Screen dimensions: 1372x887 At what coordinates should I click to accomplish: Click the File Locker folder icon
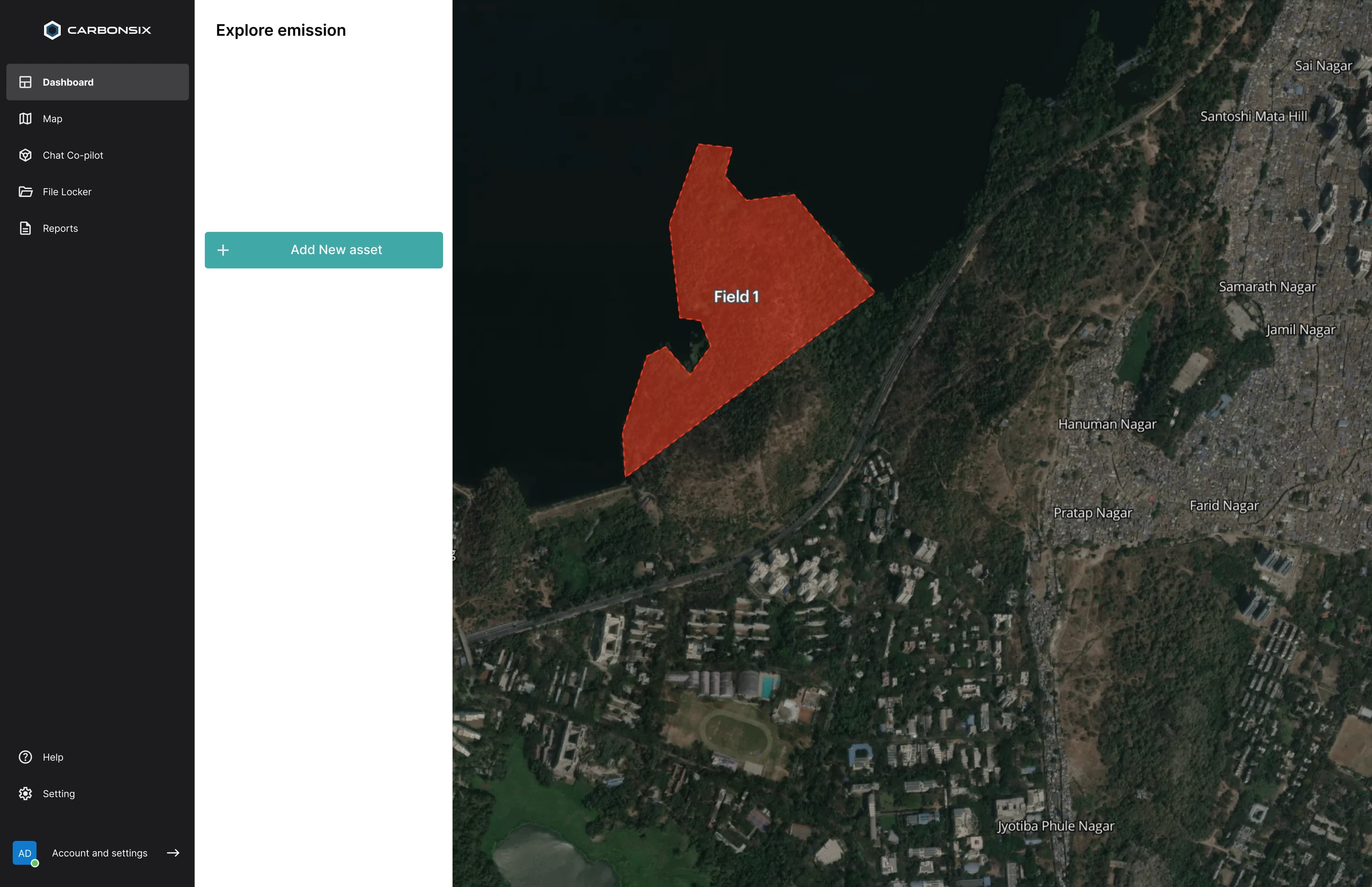[25, 192]
